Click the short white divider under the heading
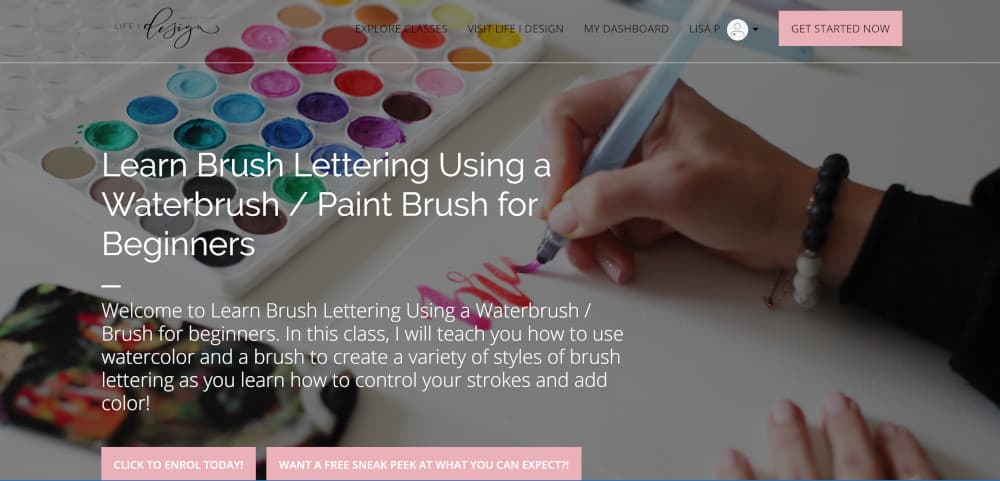Viewport: 1000px width, 481px height. 111,286
